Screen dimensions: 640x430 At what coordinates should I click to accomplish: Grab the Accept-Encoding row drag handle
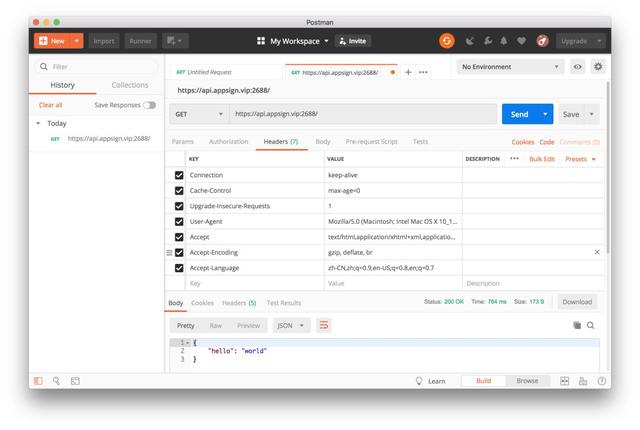169,253
